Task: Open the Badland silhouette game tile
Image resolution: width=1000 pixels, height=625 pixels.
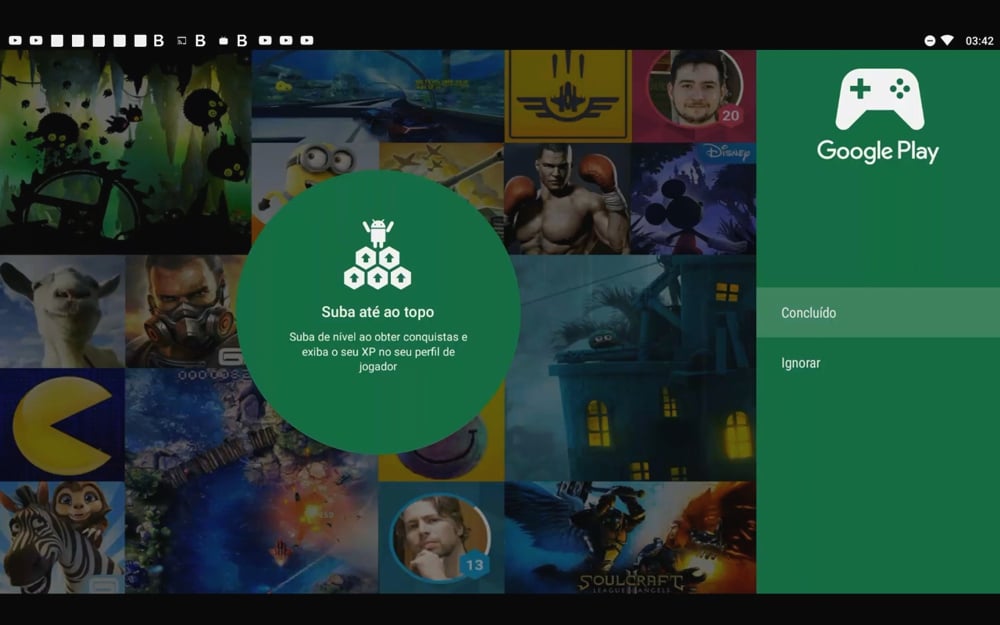Action: (125, 152)
